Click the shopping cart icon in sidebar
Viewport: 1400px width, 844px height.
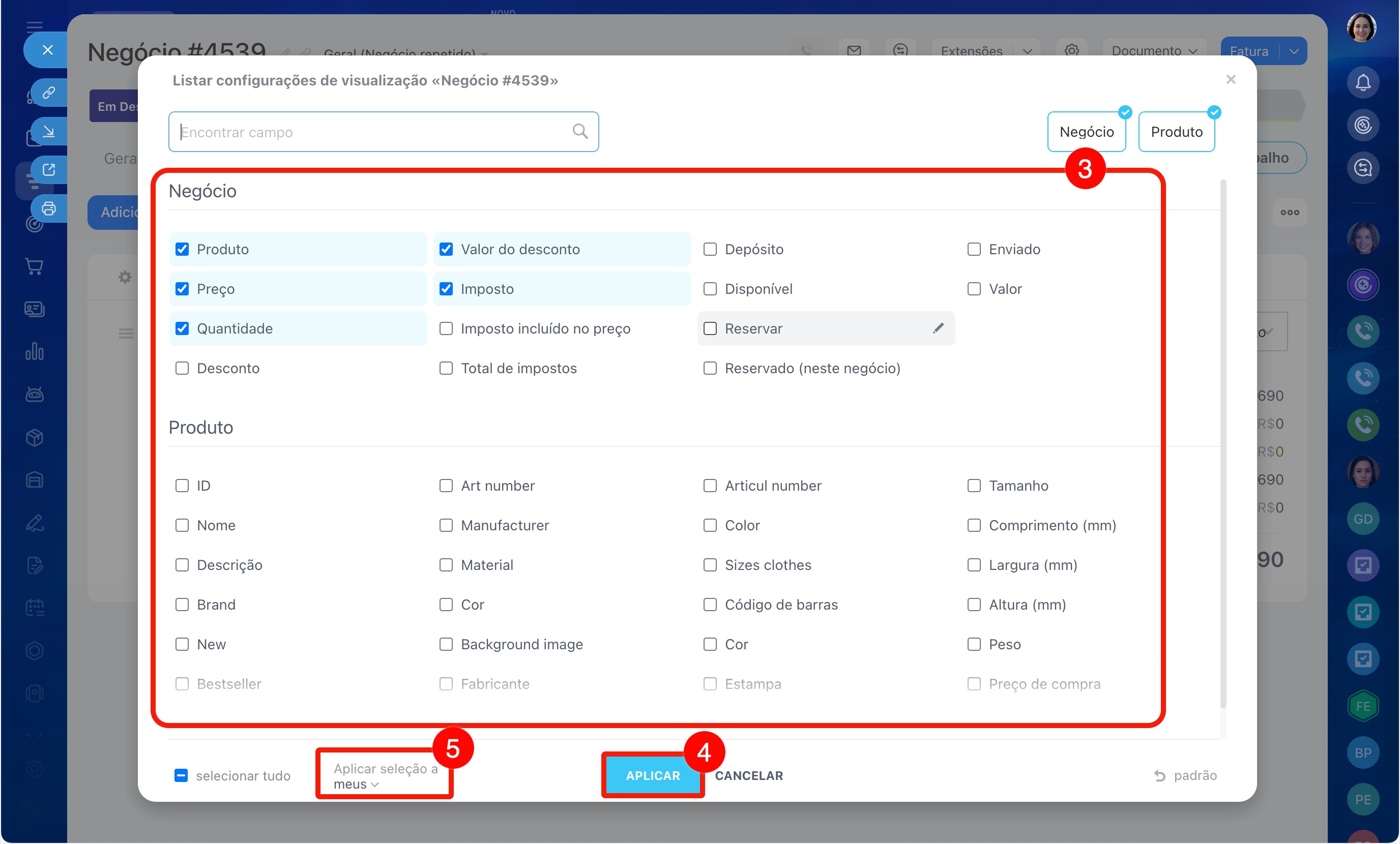pos(35,266)
